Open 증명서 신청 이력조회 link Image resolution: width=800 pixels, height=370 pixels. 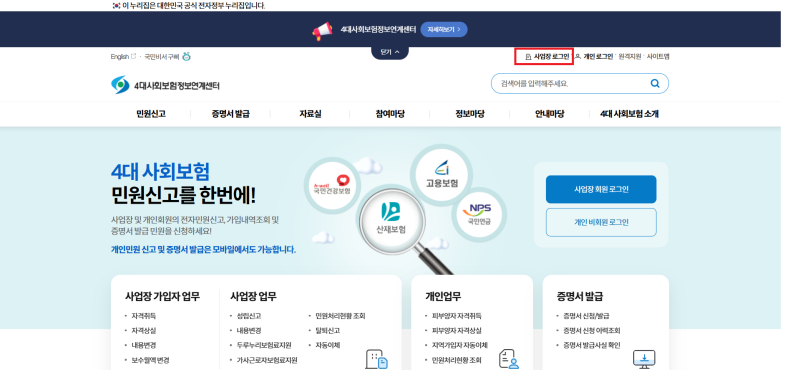click(x=592, y=331)
